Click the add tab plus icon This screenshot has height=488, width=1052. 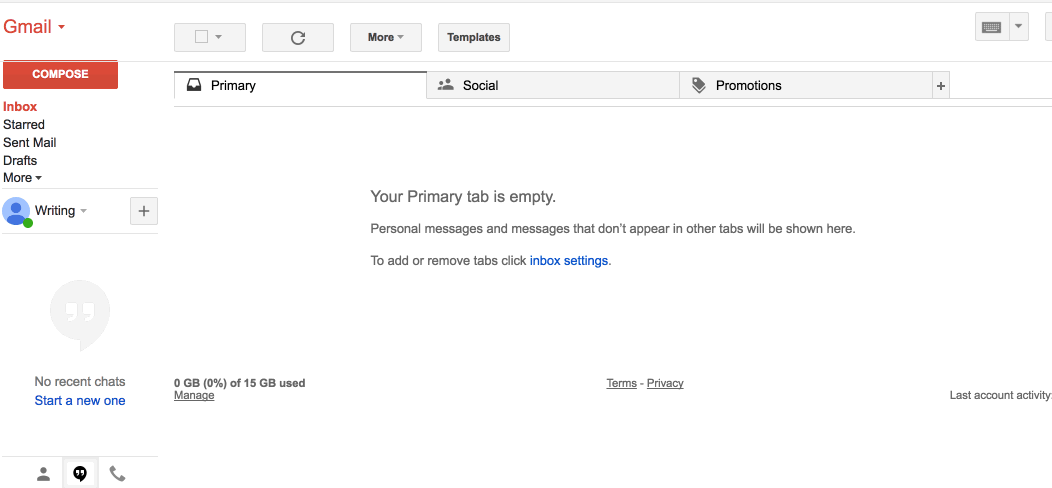940,86
